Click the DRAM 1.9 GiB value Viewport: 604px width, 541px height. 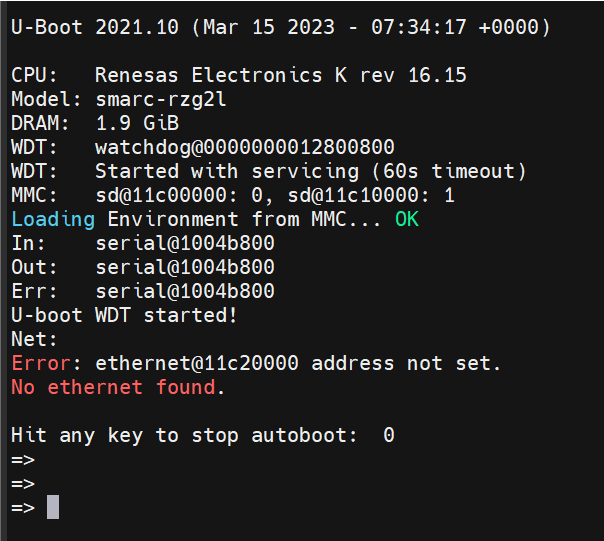click(x=137, y=123)
